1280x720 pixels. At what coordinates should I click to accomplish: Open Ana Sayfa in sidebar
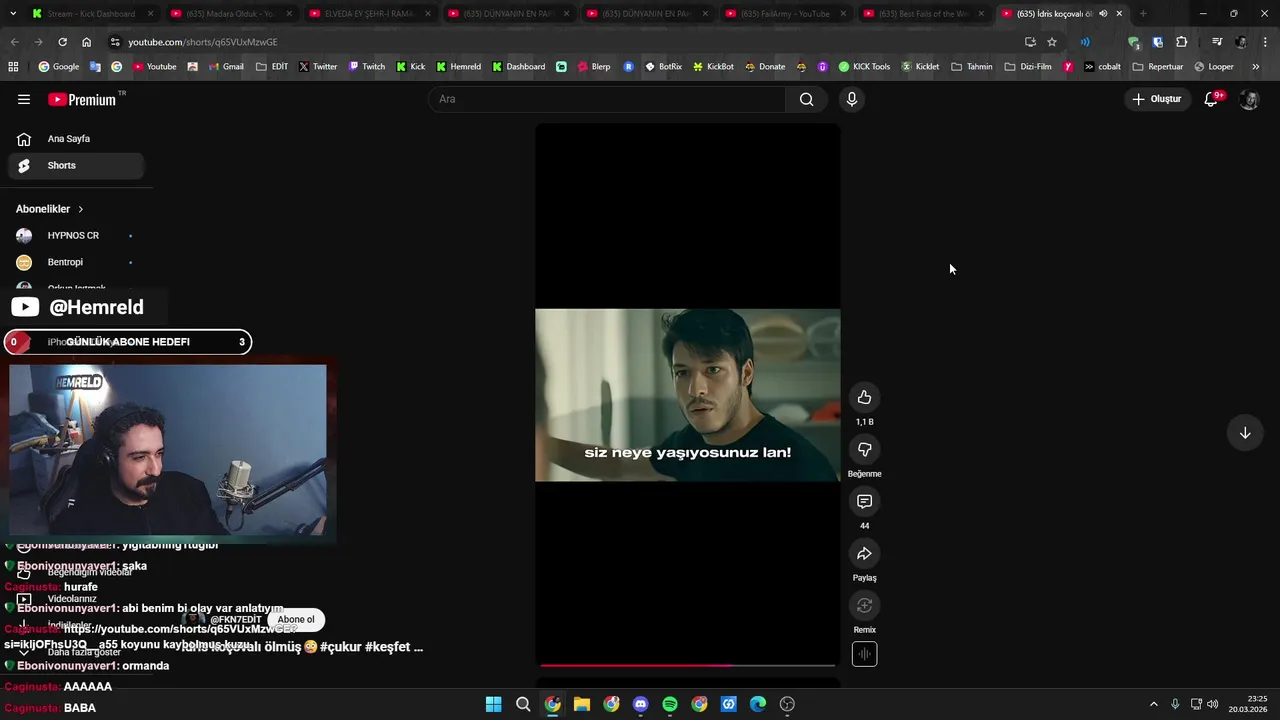coord(76,139)
